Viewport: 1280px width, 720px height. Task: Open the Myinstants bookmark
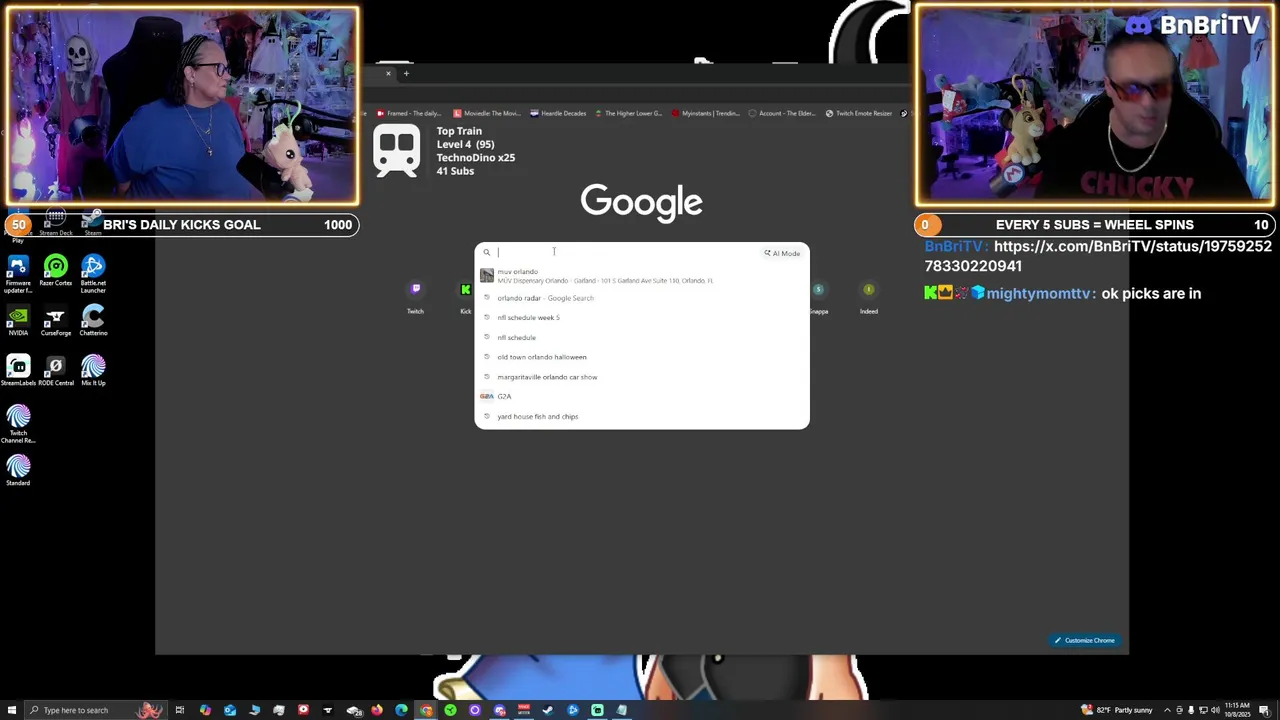click(706, 113)
